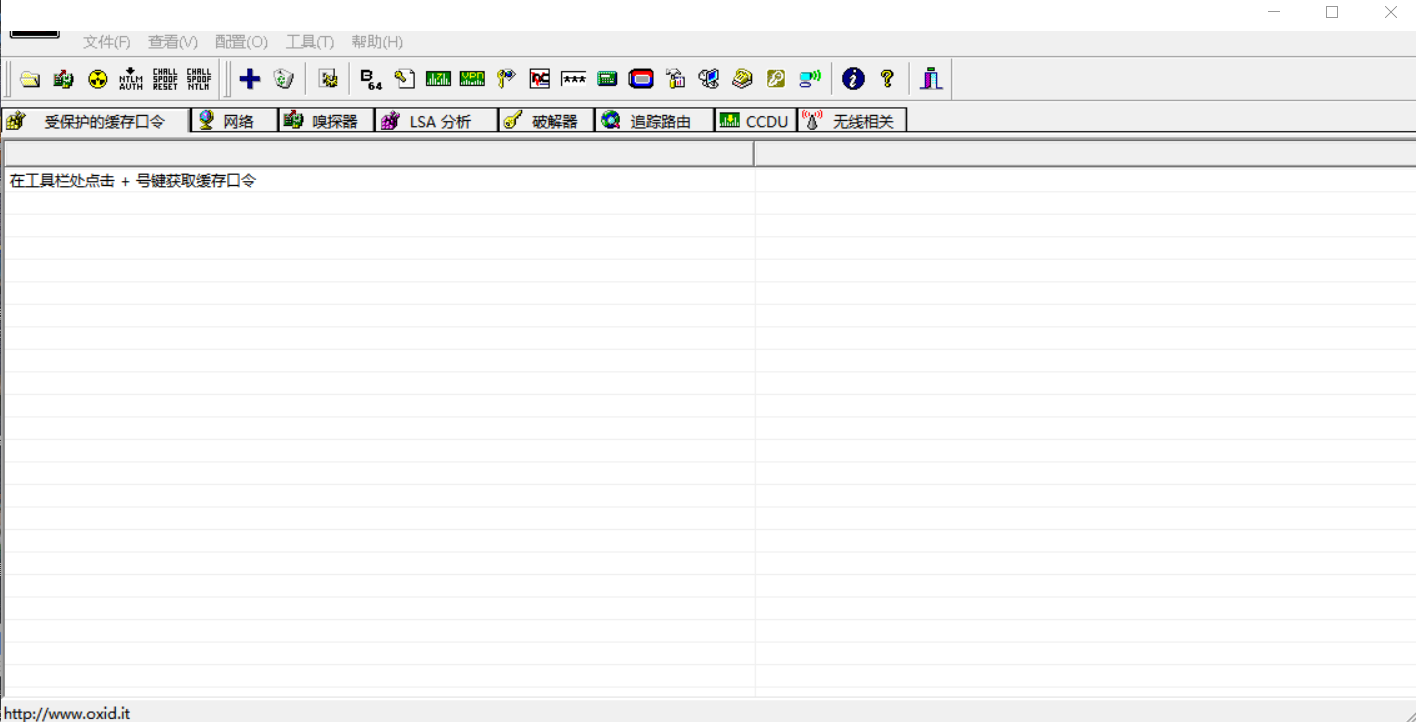The image size is (1416, 722).
Task: Open the LSA 分析 tab
Action: (436, 121)
